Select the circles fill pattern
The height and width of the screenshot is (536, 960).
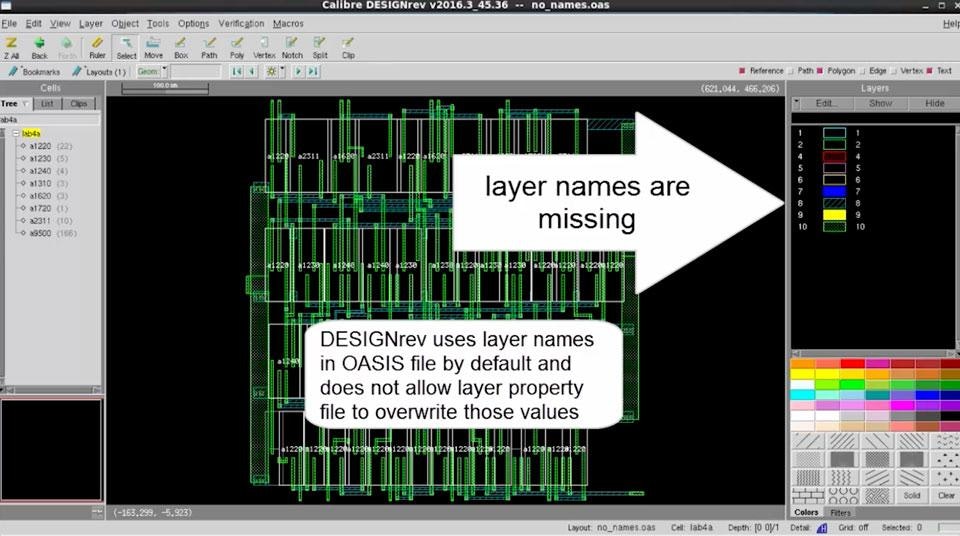[842, 495]
